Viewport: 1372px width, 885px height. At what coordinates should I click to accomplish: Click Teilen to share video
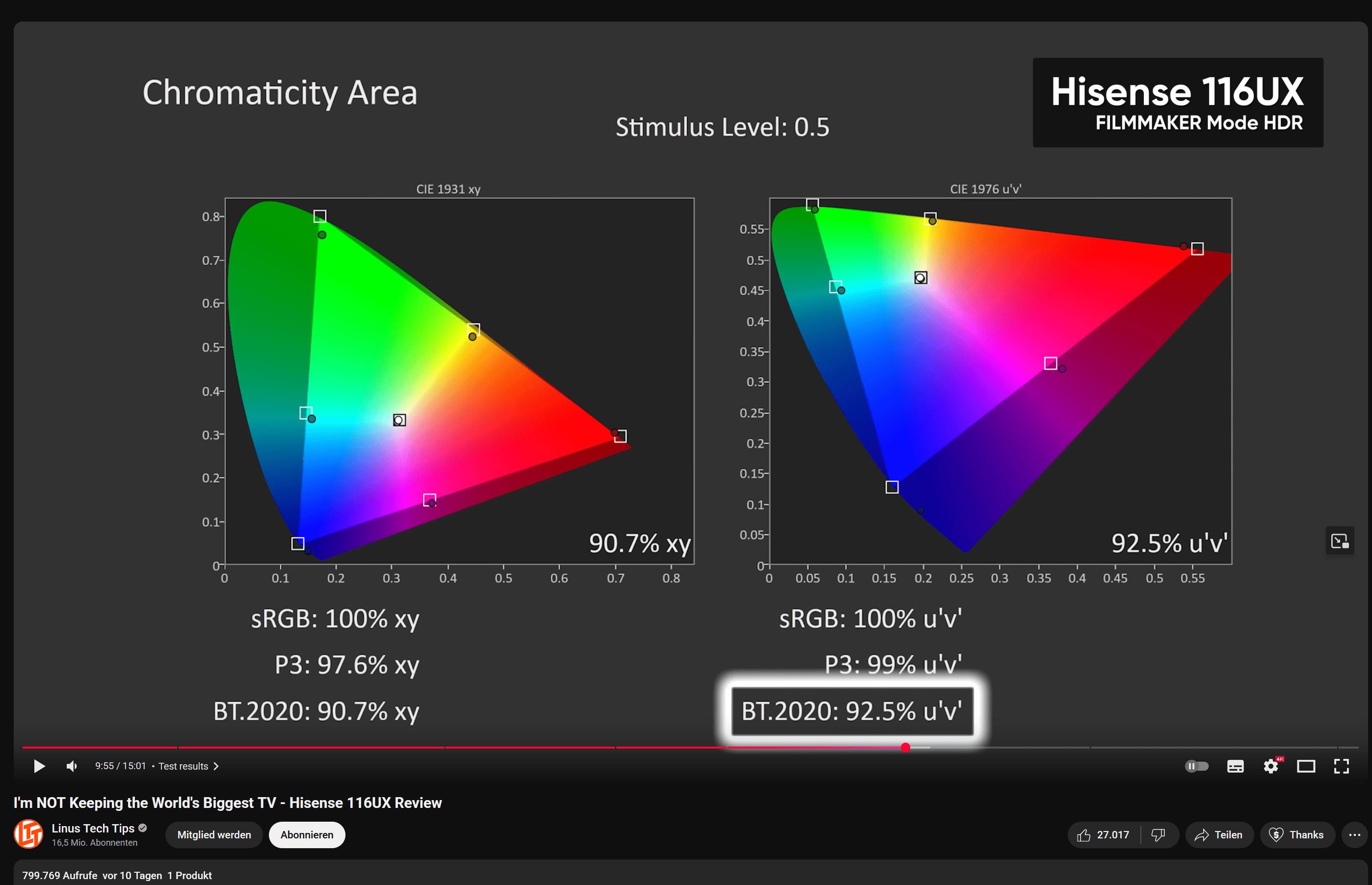(1218, 834)
